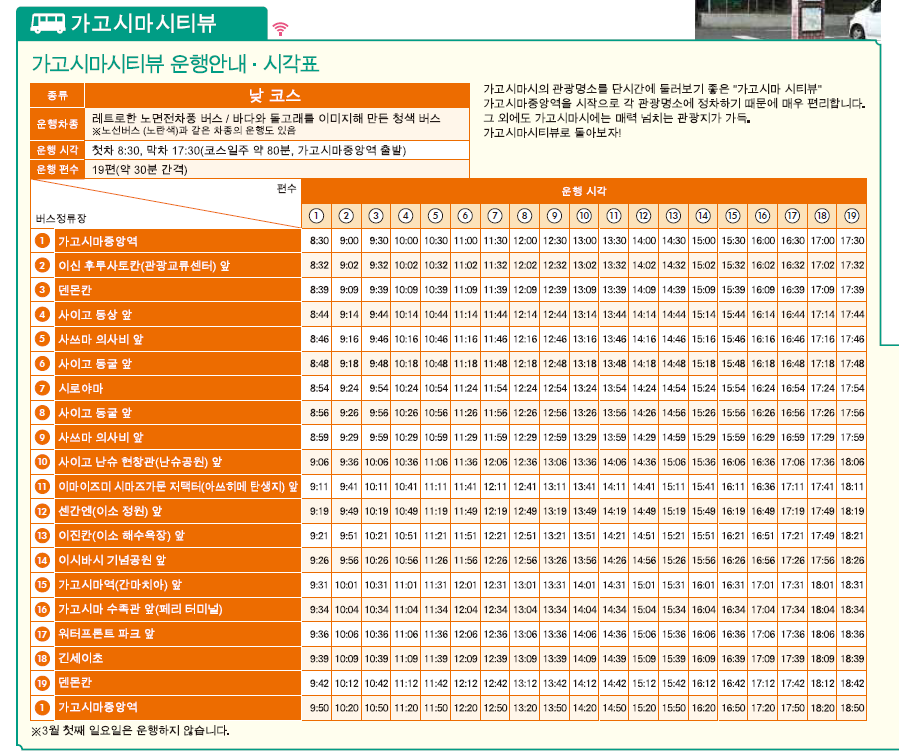Click the pink Wi-Fi signal icon
899x752 pixels.
pos(280,28)
